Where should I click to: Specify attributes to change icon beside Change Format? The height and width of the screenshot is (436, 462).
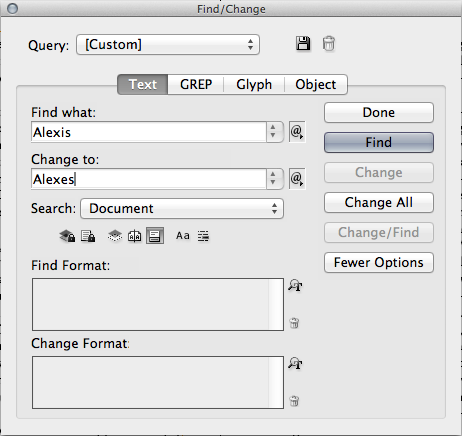pos(295,363)
